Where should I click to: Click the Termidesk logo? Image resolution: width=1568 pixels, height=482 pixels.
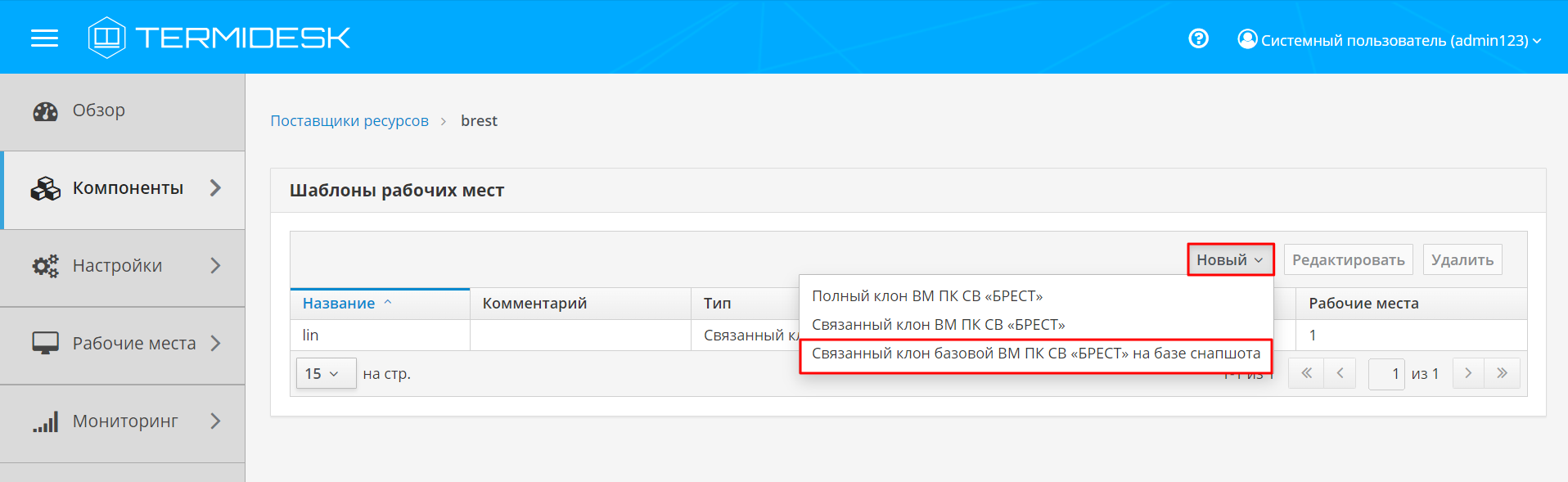point(219,38)
